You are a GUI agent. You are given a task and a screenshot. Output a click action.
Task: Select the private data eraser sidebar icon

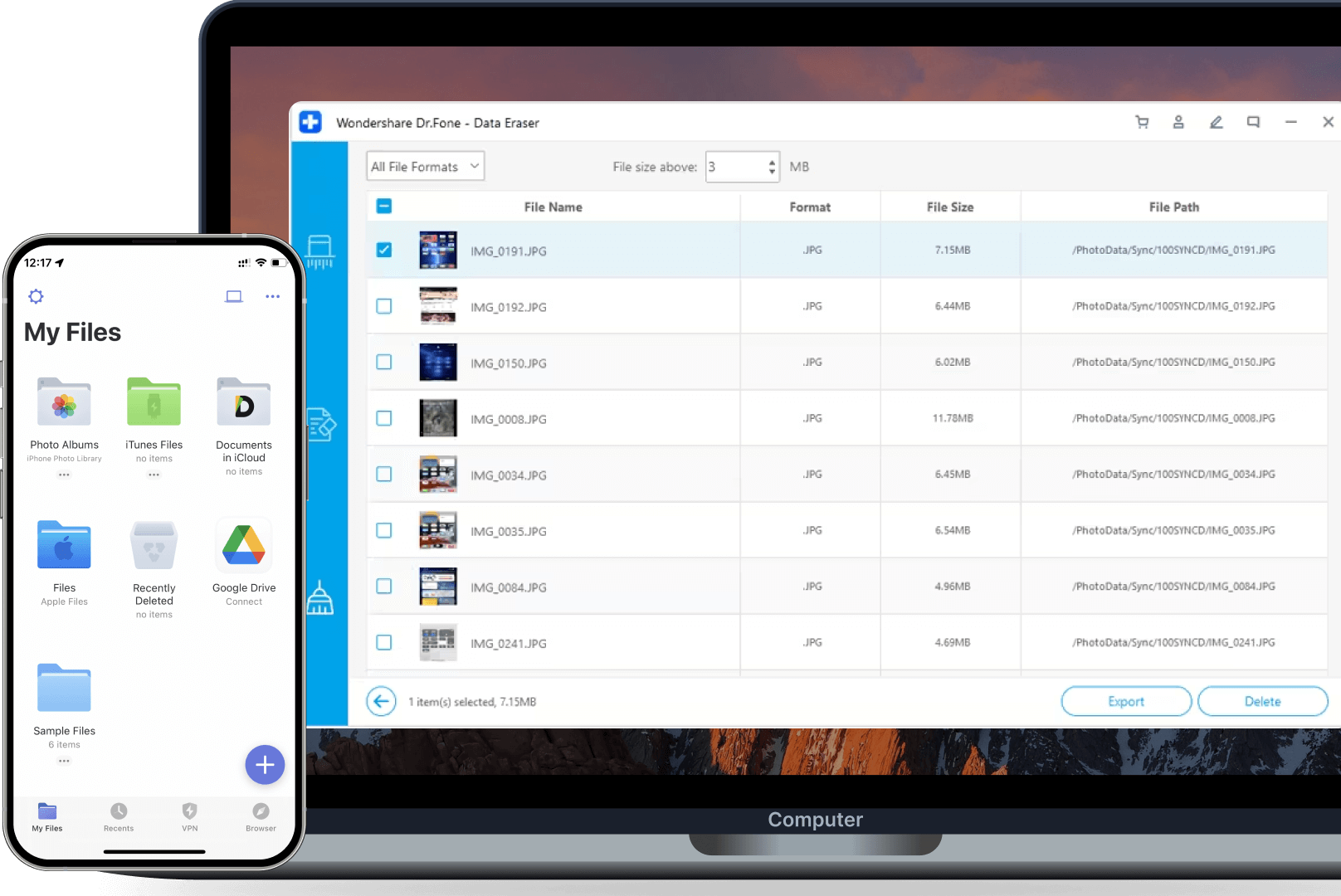pyautogui.click(x=320, y=424)
